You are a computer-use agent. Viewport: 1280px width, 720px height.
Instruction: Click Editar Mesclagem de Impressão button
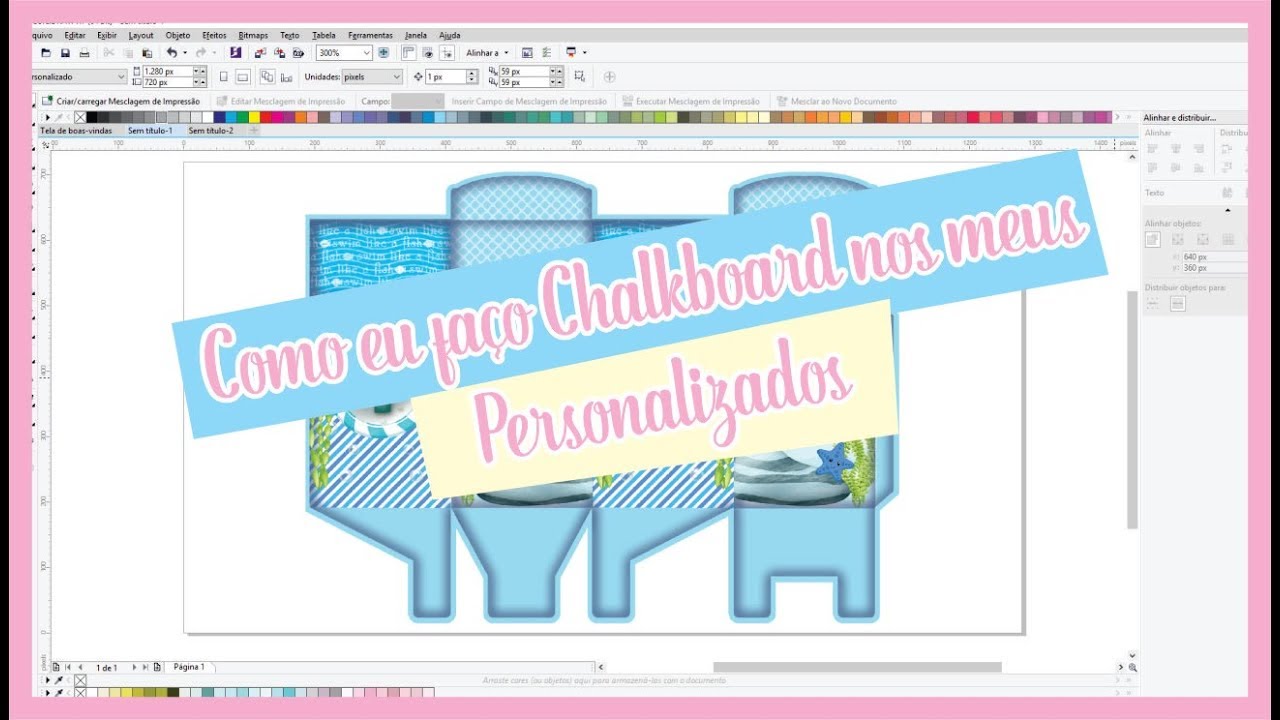(x=281, y=101)
